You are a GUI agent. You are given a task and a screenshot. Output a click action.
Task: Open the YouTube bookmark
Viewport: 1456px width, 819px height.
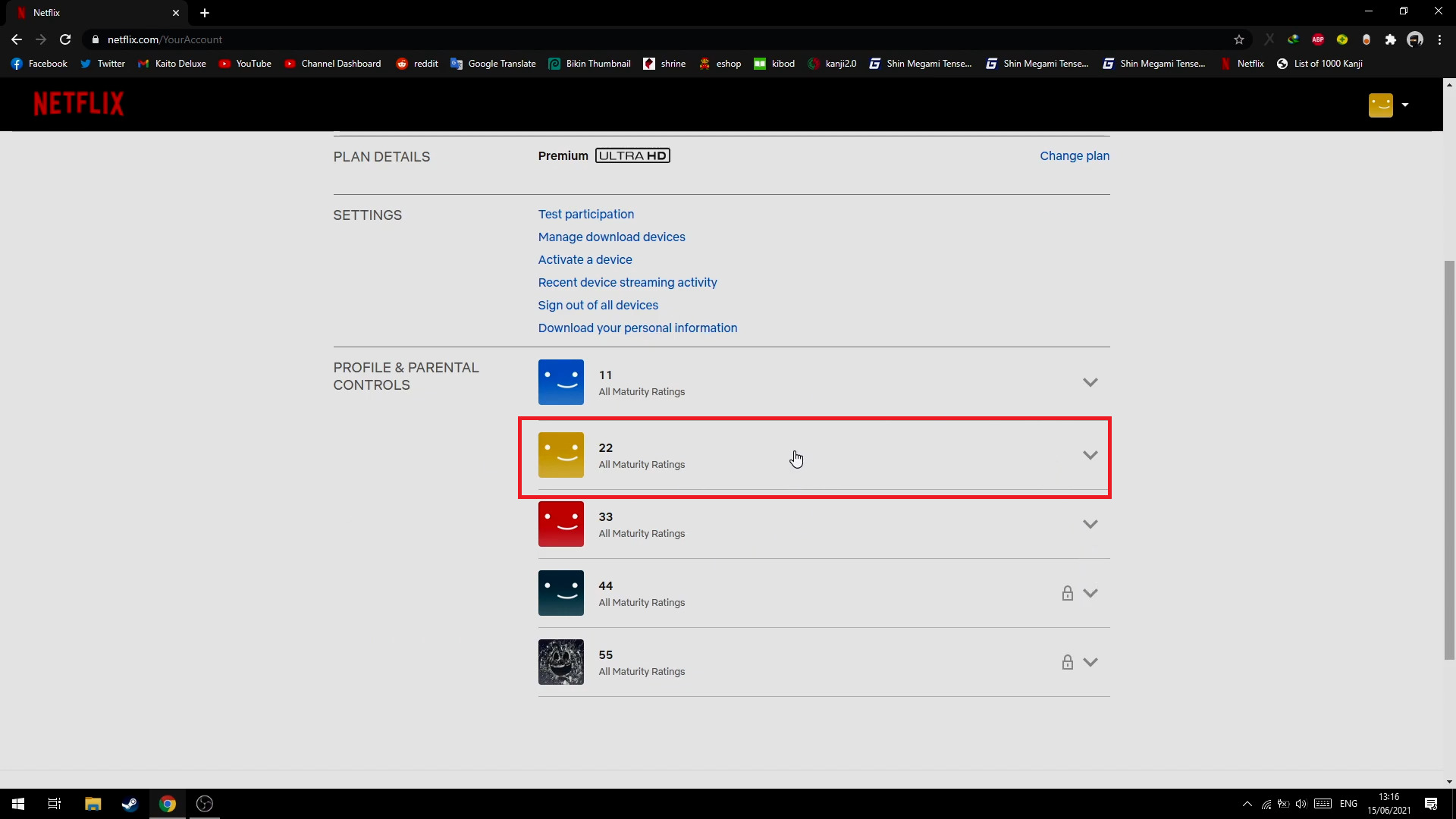245,64
